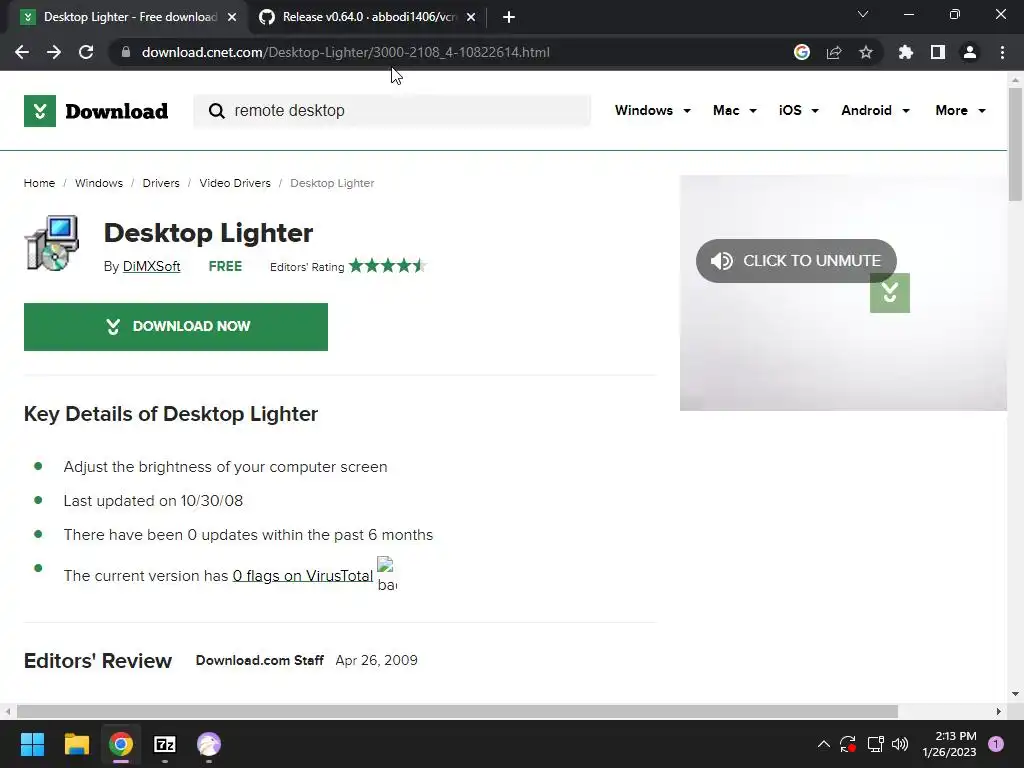Click the broken badge image after VirusTotal
The height and width of the screenshot is (768, 1024).
coord(387,573)
